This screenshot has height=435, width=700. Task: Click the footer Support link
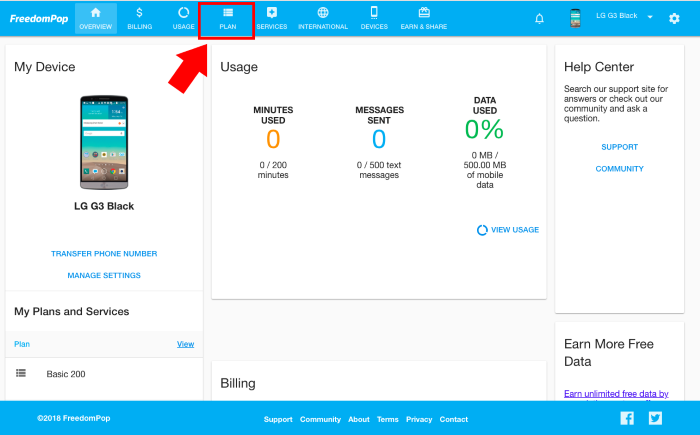[278, 419]
